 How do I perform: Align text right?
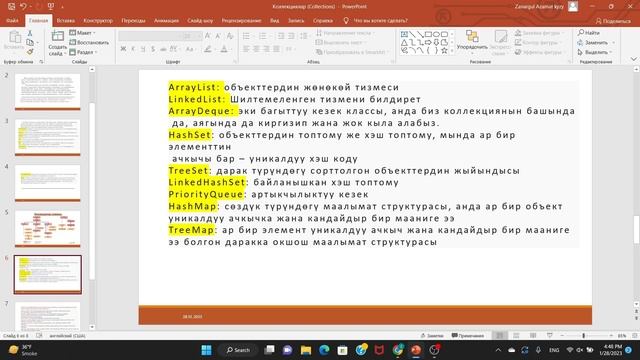pyautogui.click(x=267, y=49)
